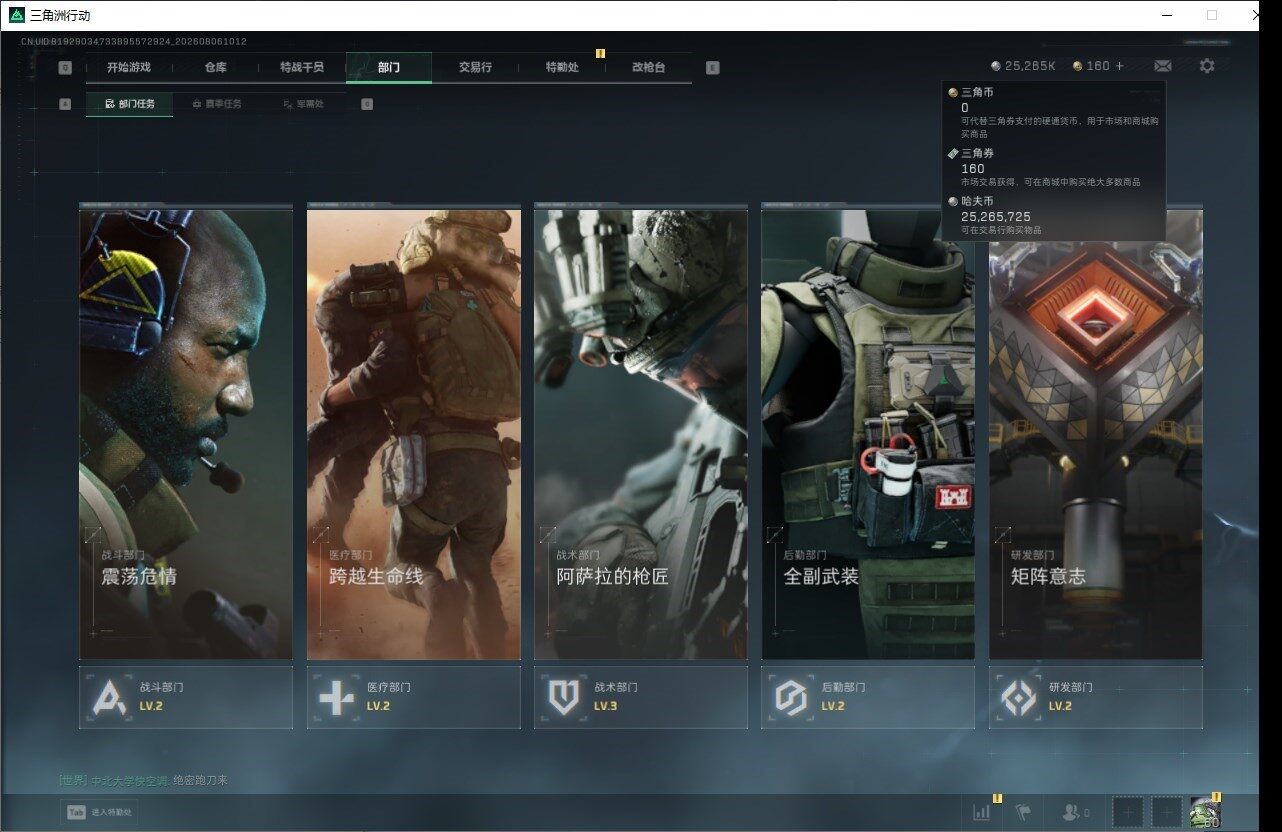Click the 哈夫币 coin icon next to 25,265K

996,66
